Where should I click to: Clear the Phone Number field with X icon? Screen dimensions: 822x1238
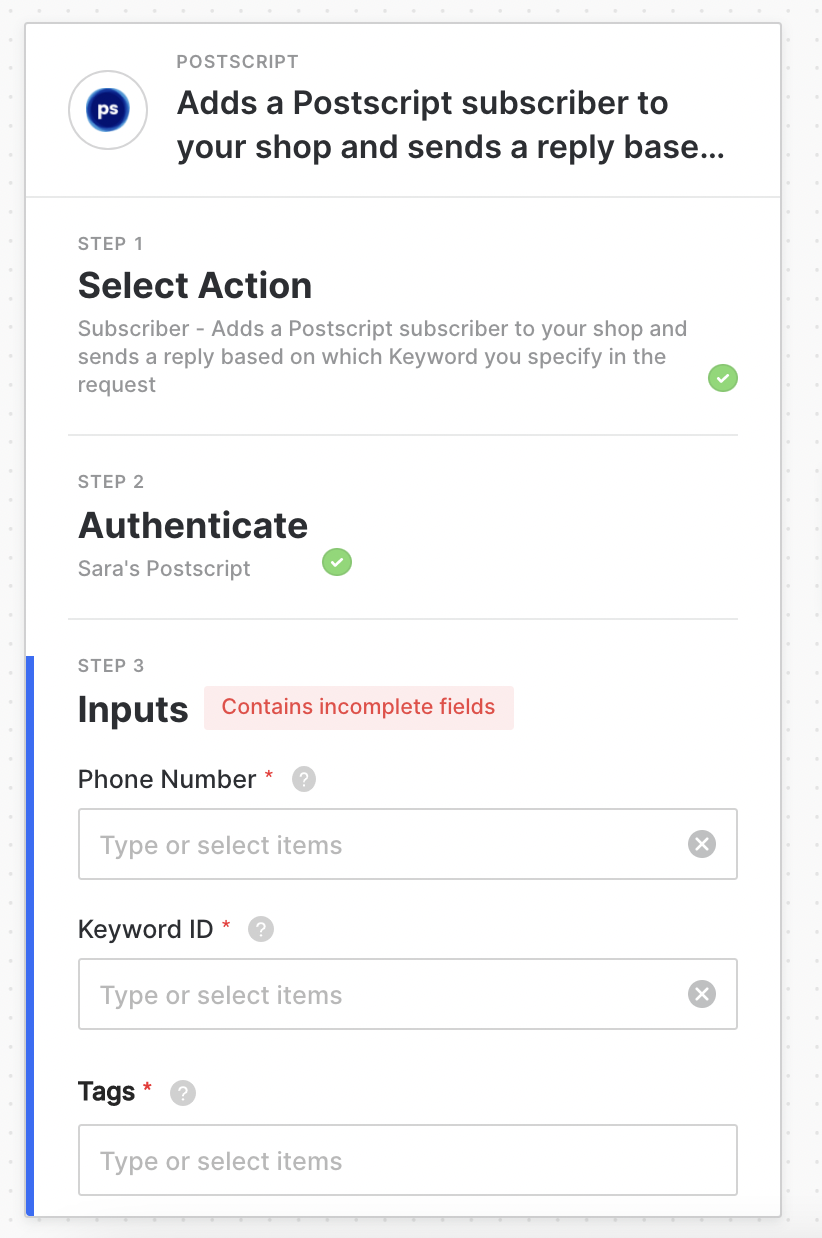(x=702, y=845)
